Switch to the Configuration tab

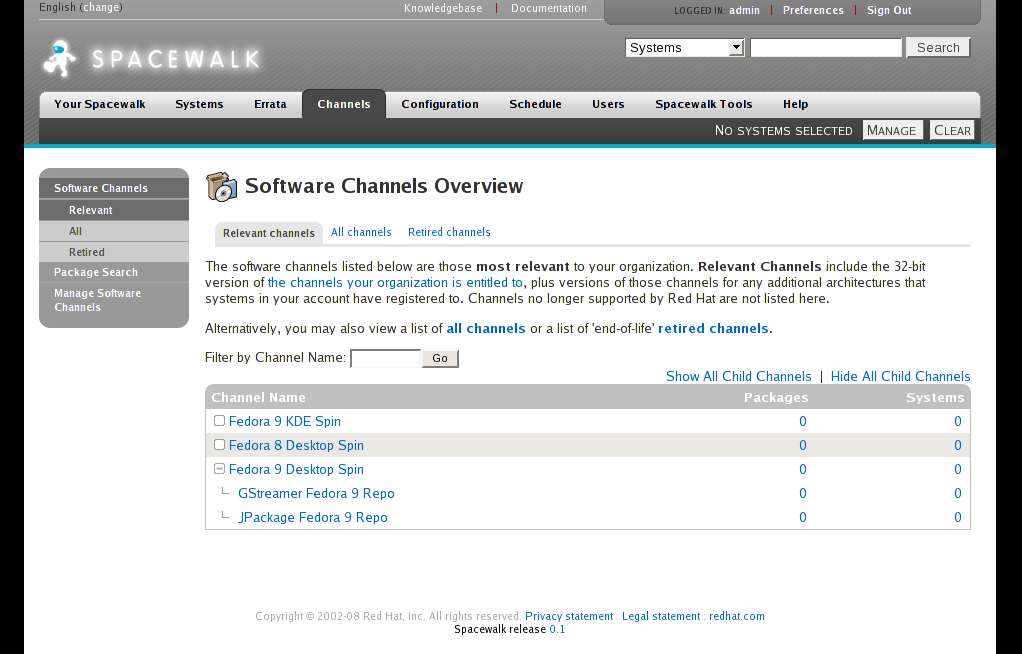(440, 104)
